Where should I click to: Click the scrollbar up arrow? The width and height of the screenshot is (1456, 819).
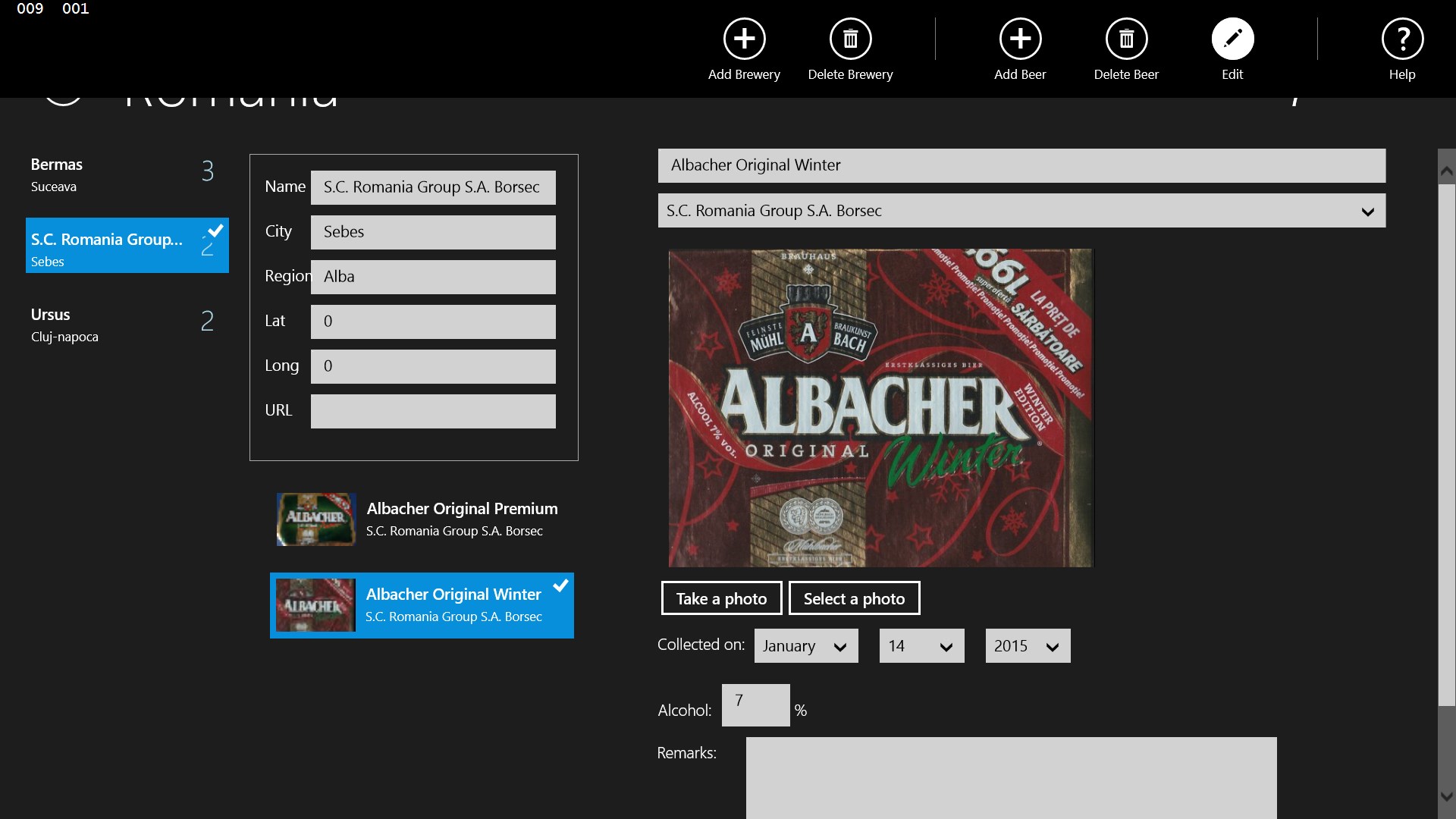click(1446, 171)
